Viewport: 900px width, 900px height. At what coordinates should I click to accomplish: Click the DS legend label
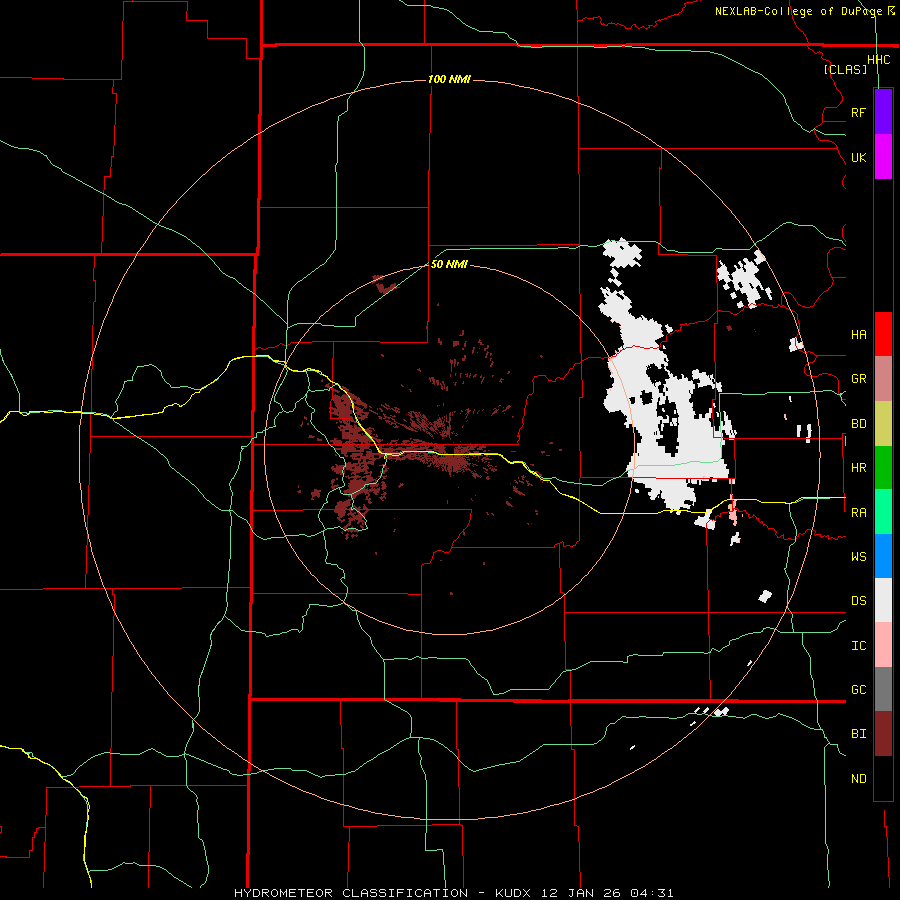[858, 601]
